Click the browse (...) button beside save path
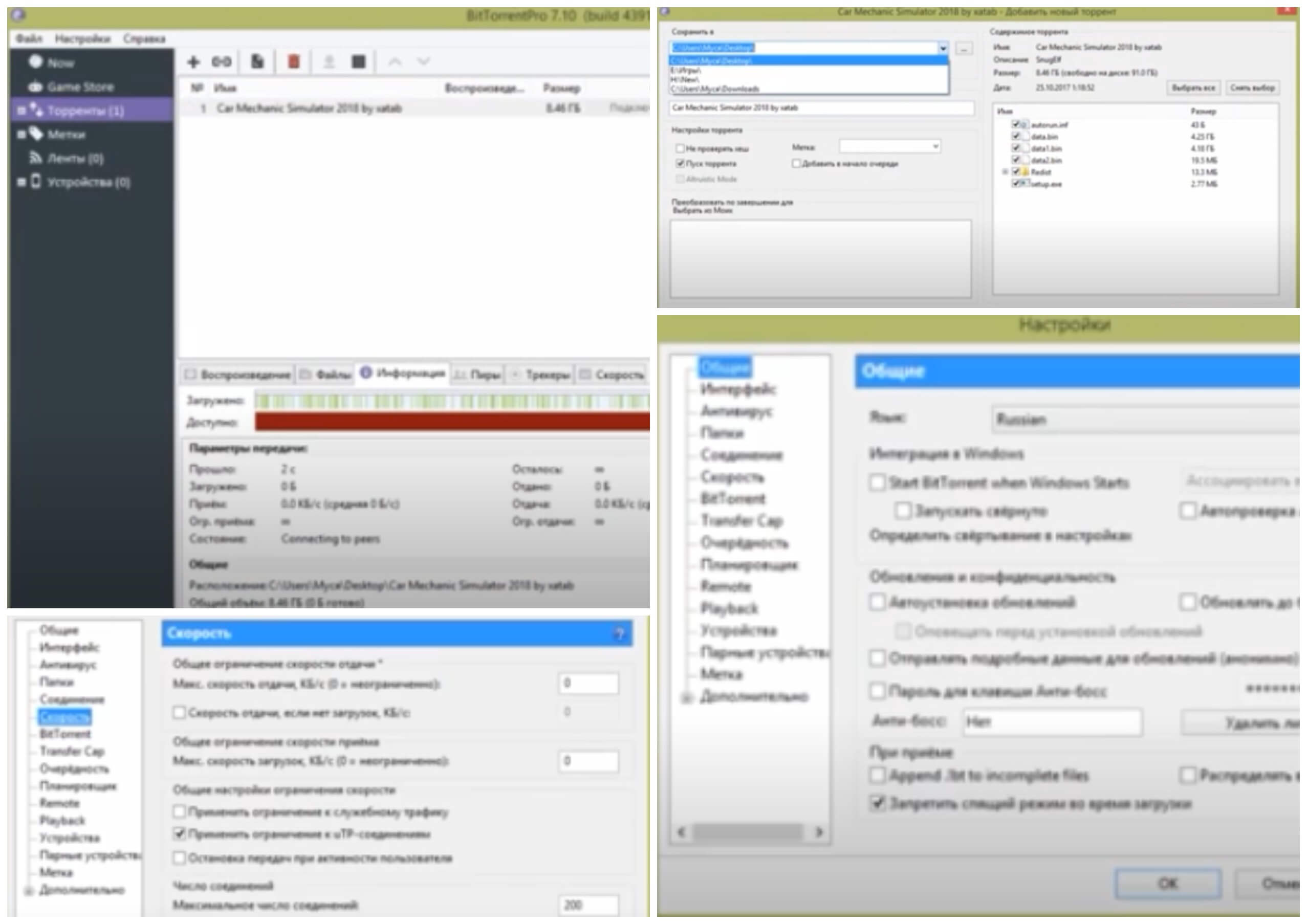The height and width of the screenshot is (924, 1307). click(x=963, y=49)
